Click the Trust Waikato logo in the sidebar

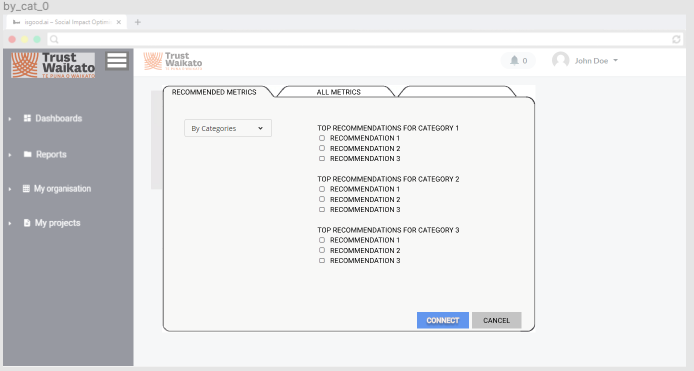pyautogui.click(x=53, y=65)
